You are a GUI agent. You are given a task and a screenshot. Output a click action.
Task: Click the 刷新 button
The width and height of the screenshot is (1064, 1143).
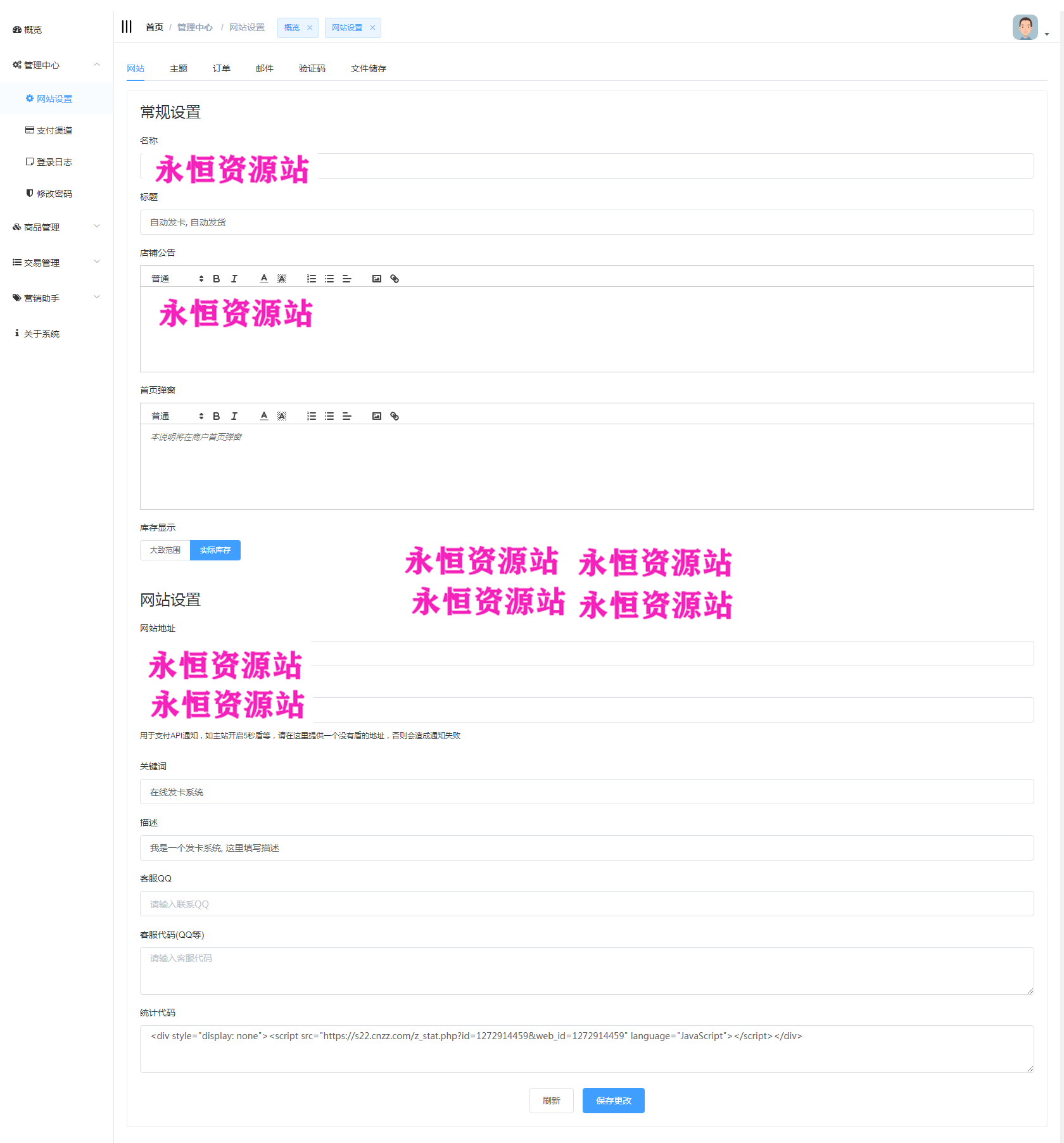pyautogui.click(x=551, y=1101)
